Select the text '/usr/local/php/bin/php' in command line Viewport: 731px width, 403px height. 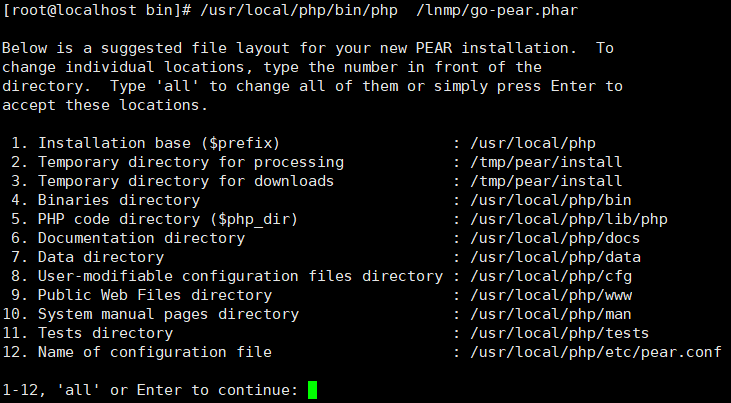pos(299,10)
